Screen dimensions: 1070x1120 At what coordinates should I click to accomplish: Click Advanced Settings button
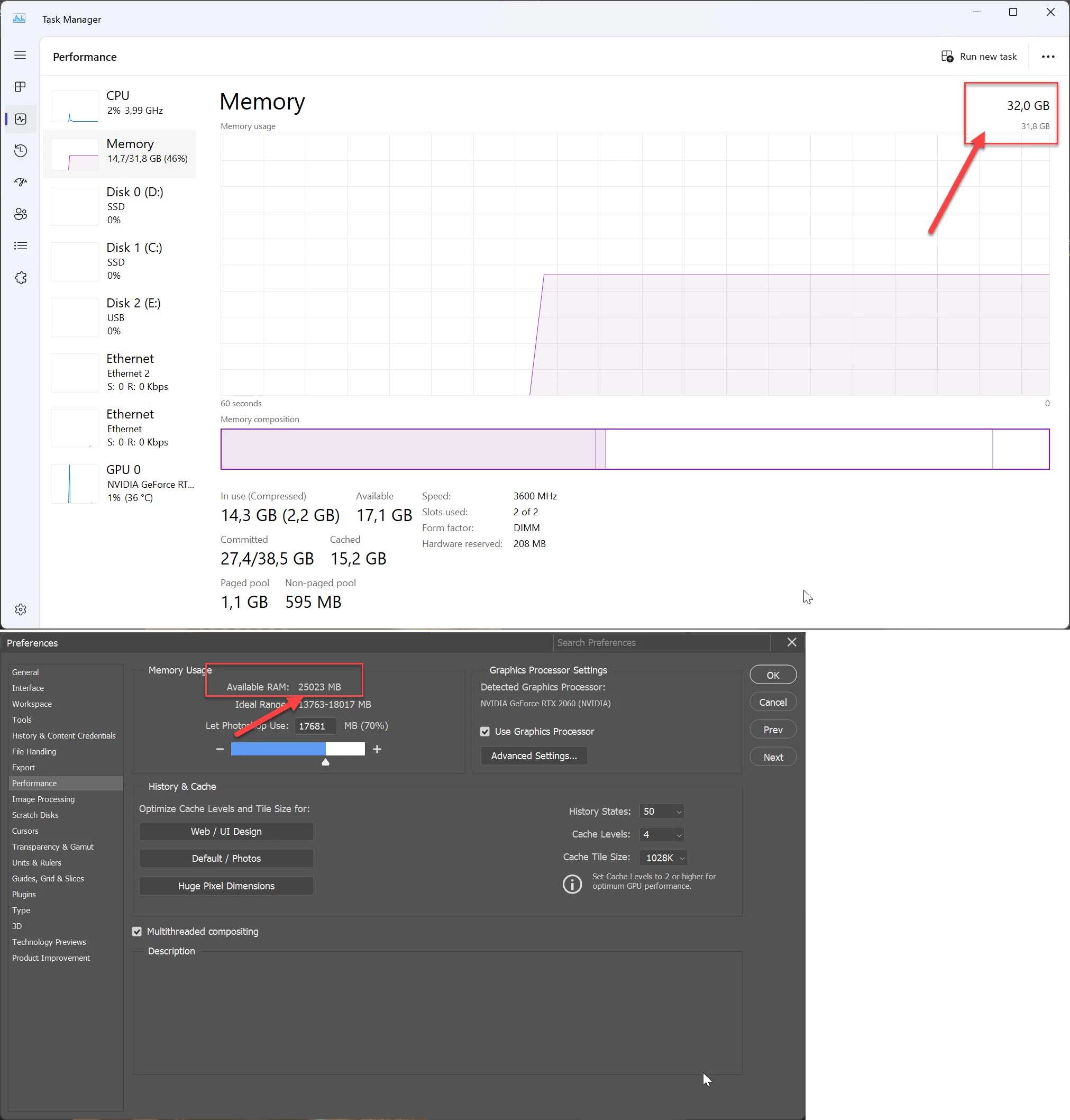tap(533, 755)
